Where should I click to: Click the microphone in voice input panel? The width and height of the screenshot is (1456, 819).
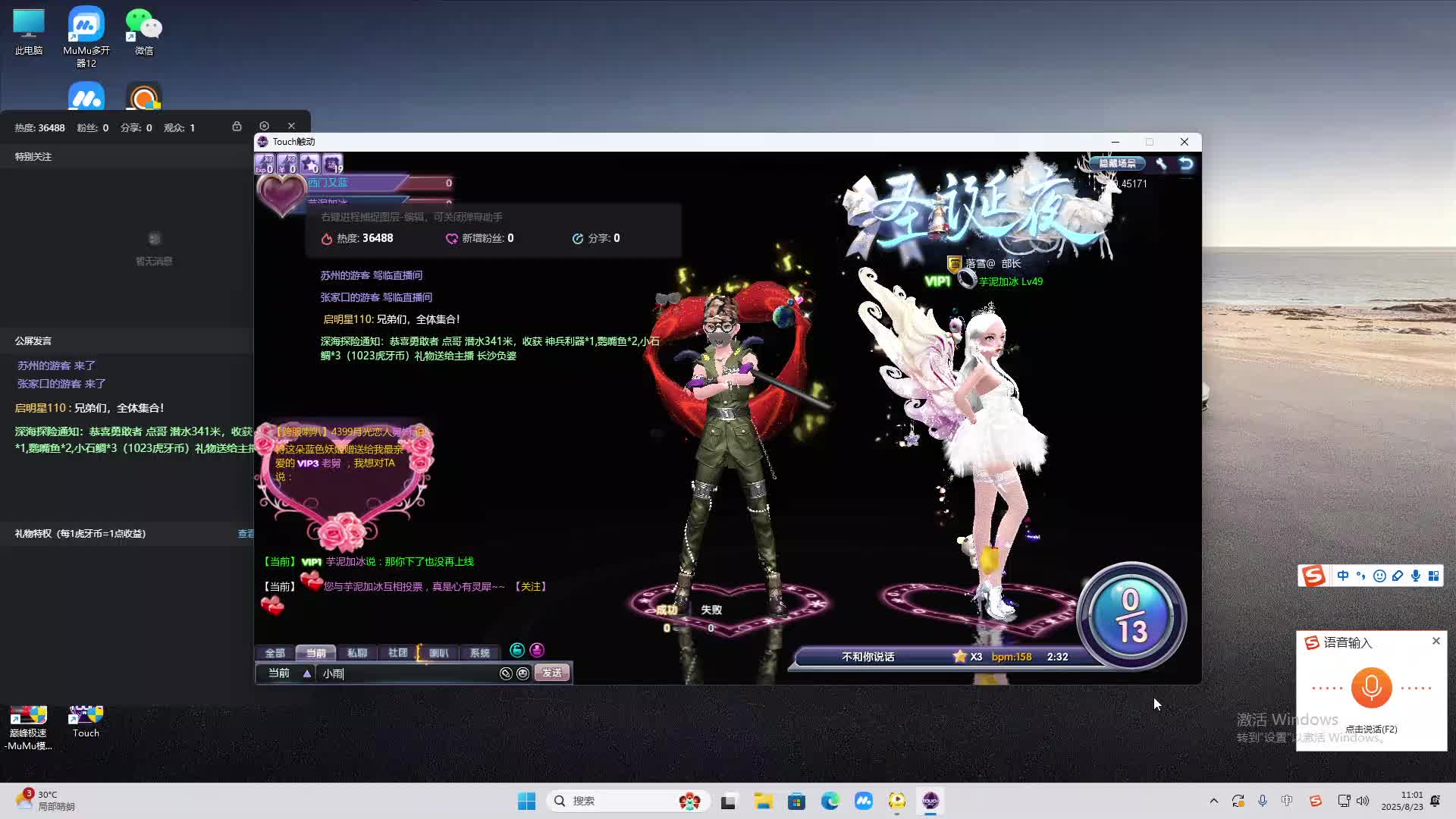(x=1371, y=688)
